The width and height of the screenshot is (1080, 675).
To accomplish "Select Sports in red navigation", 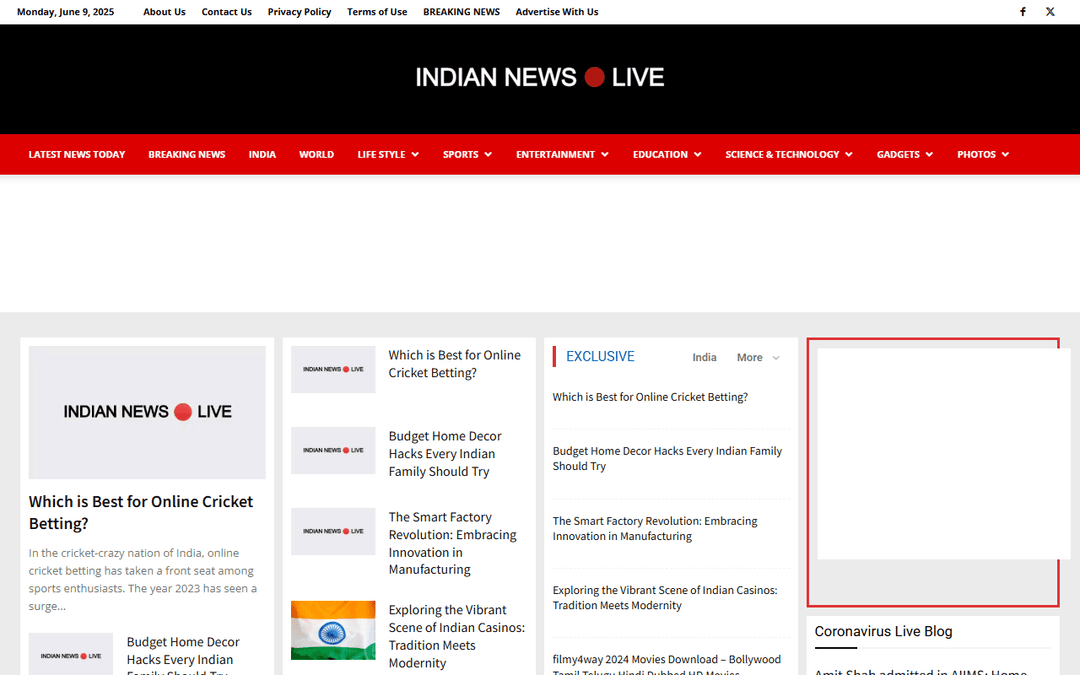I will [460, 154].
